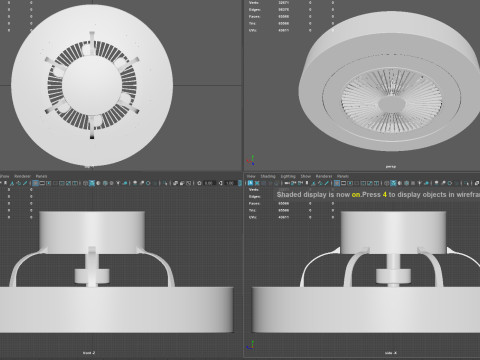
Task: Open the Lighting menu of the side view
Action: (288, 176)
